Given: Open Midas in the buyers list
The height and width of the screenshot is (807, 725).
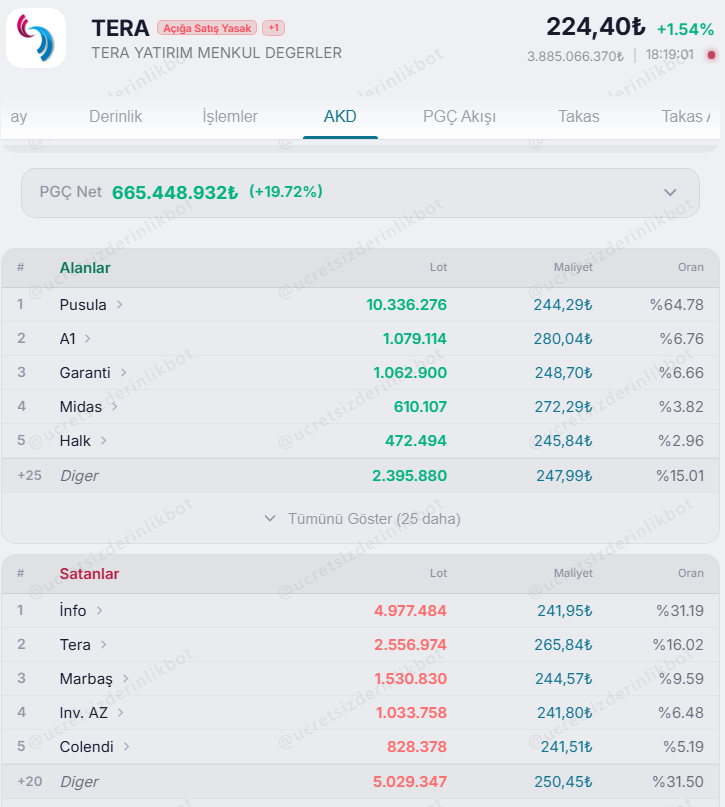Looking at the screenshot, I should [x=81, y=407].
